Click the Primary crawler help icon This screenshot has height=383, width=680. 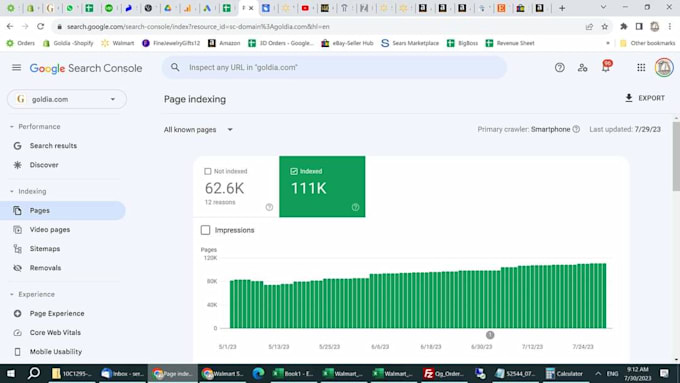pyautogui.click(x=576, y=129)
